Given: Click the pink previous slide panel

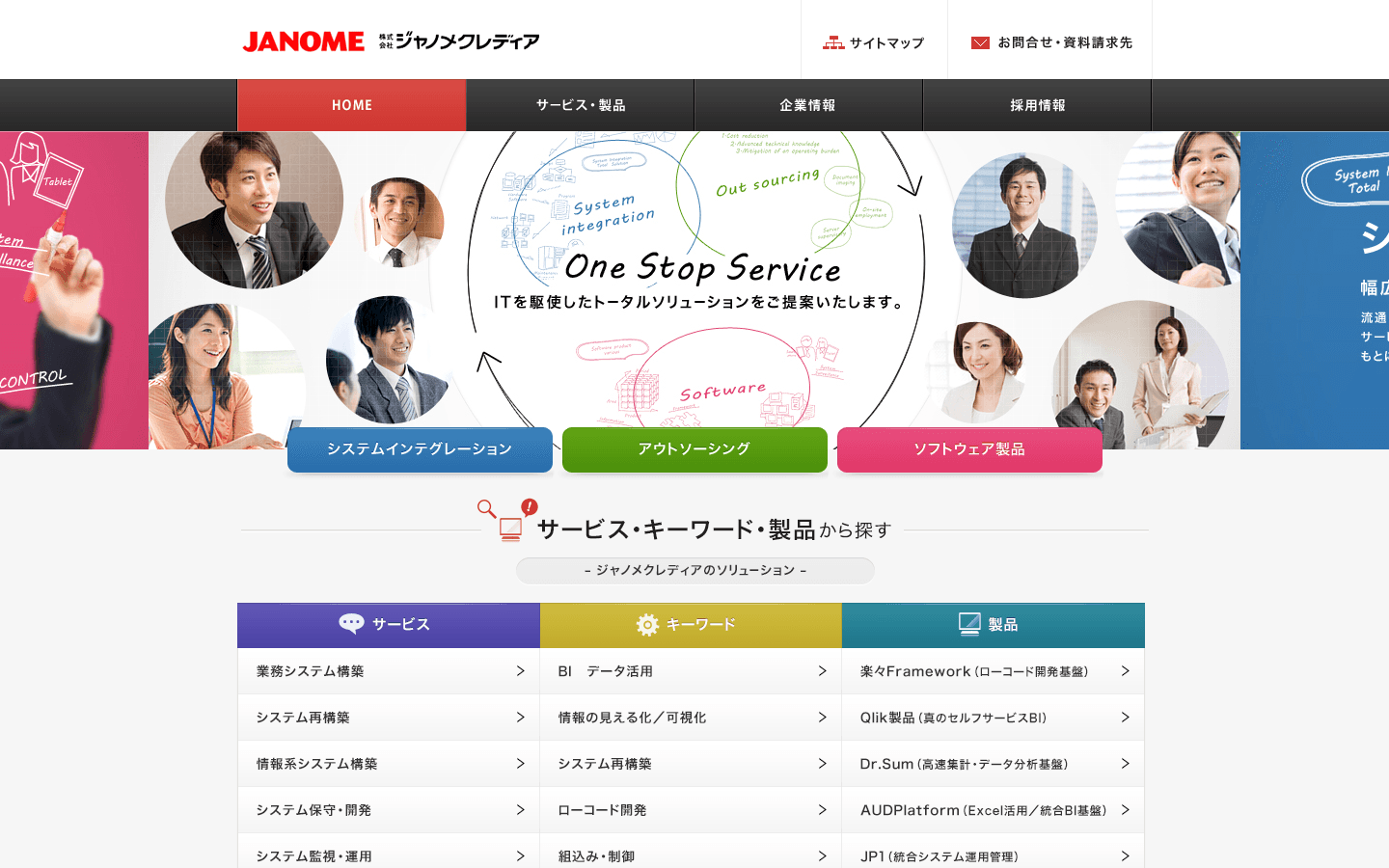Looking at the screenshot, I should [x=74, y=290].
